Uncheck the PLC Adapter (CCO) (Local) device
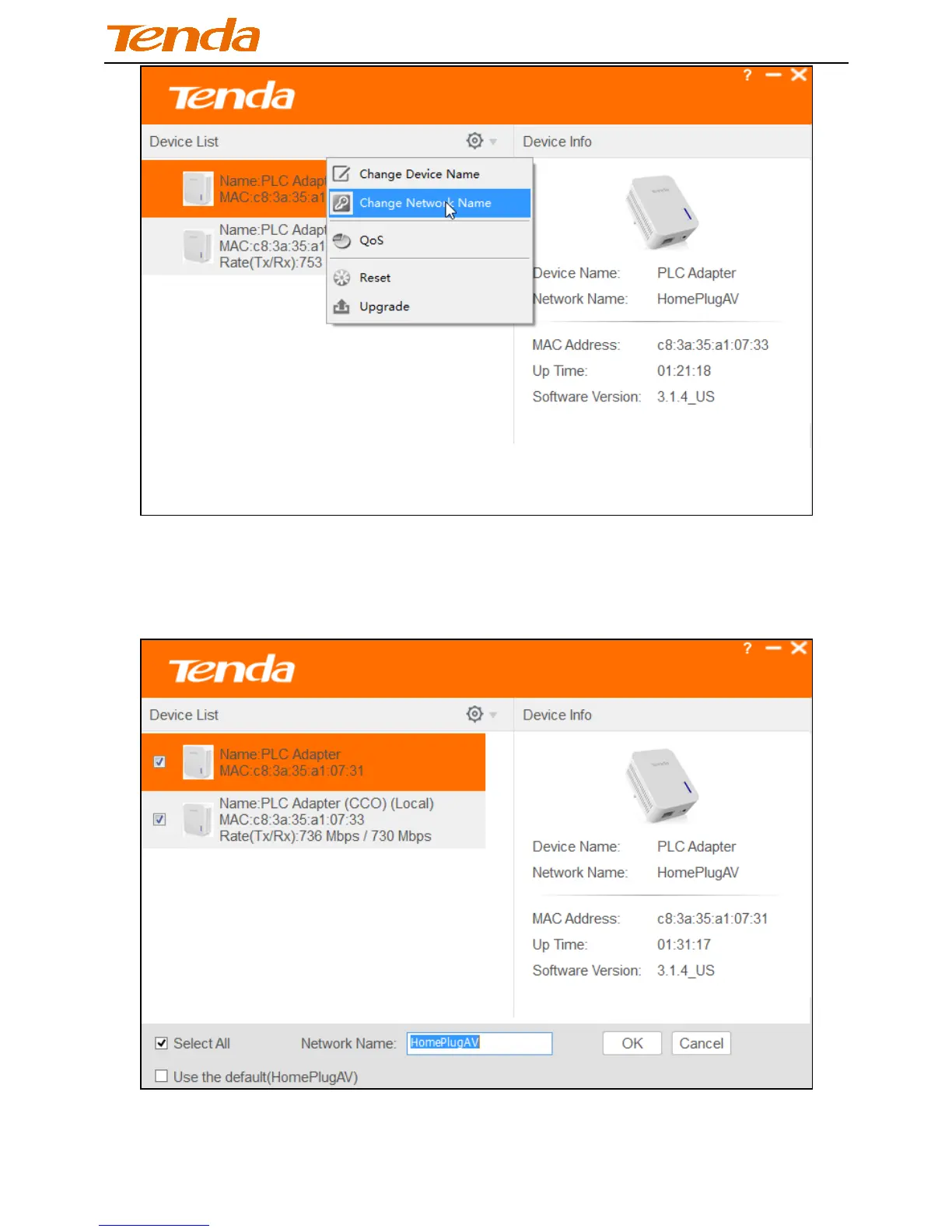The width and height of the screenshot is (952, 1232). click(x=159, y=819)
